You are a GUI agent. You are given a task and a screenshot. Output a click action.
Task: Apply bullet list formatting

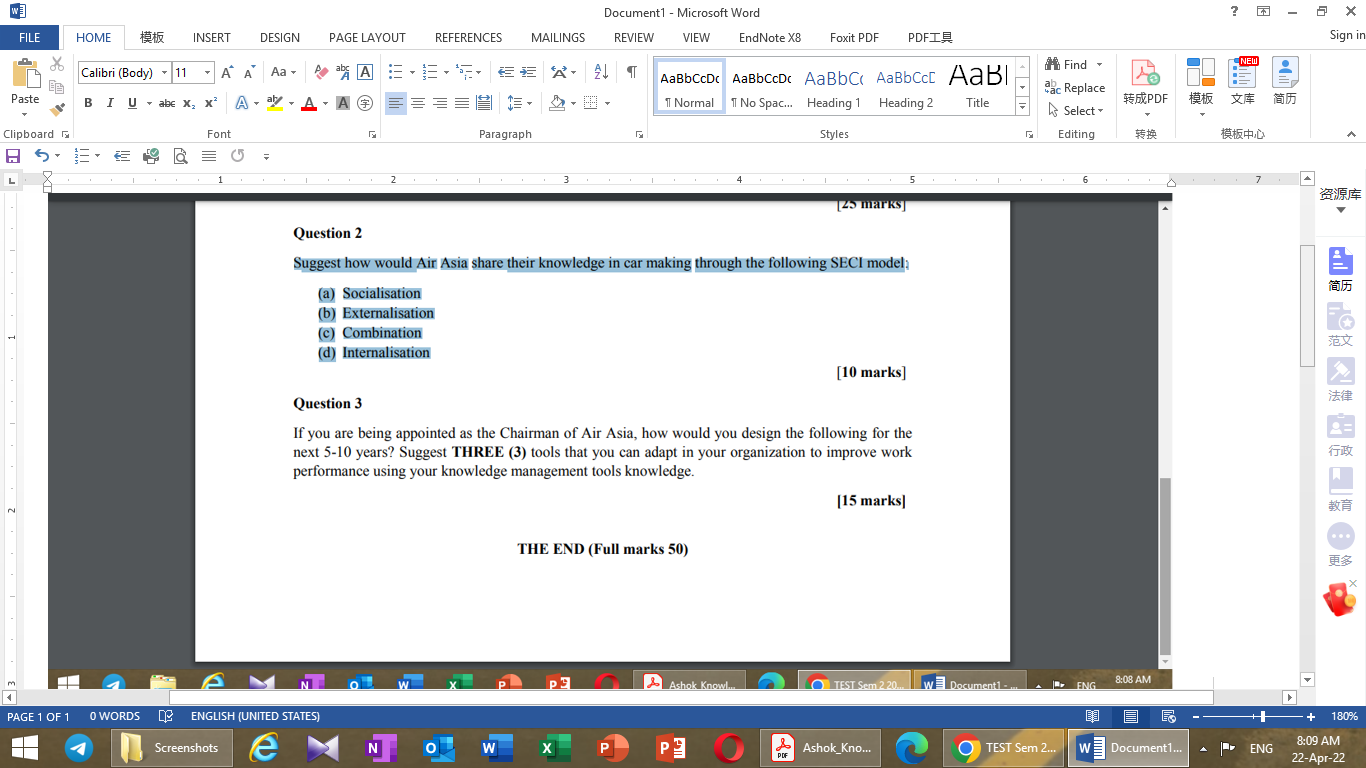(x=394, y=71)
